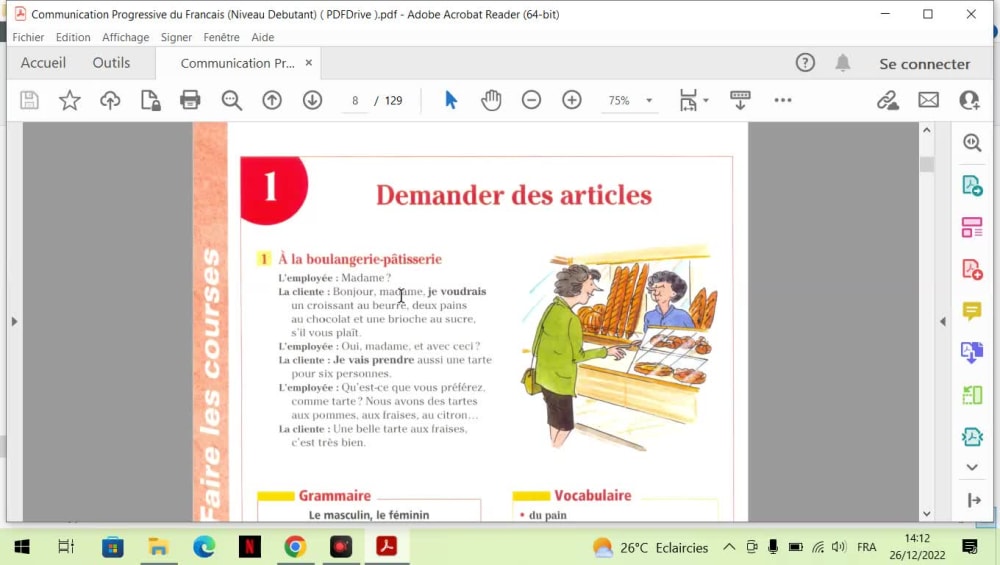
Task: Open the Export PDF tool in right pane
Action: tap(972, 186)
